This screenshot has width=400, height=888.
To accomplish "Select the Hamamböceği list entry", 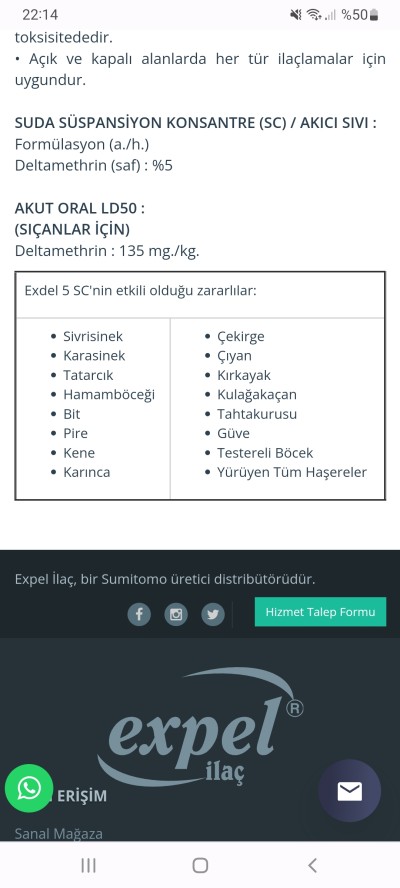I will 109,394.
